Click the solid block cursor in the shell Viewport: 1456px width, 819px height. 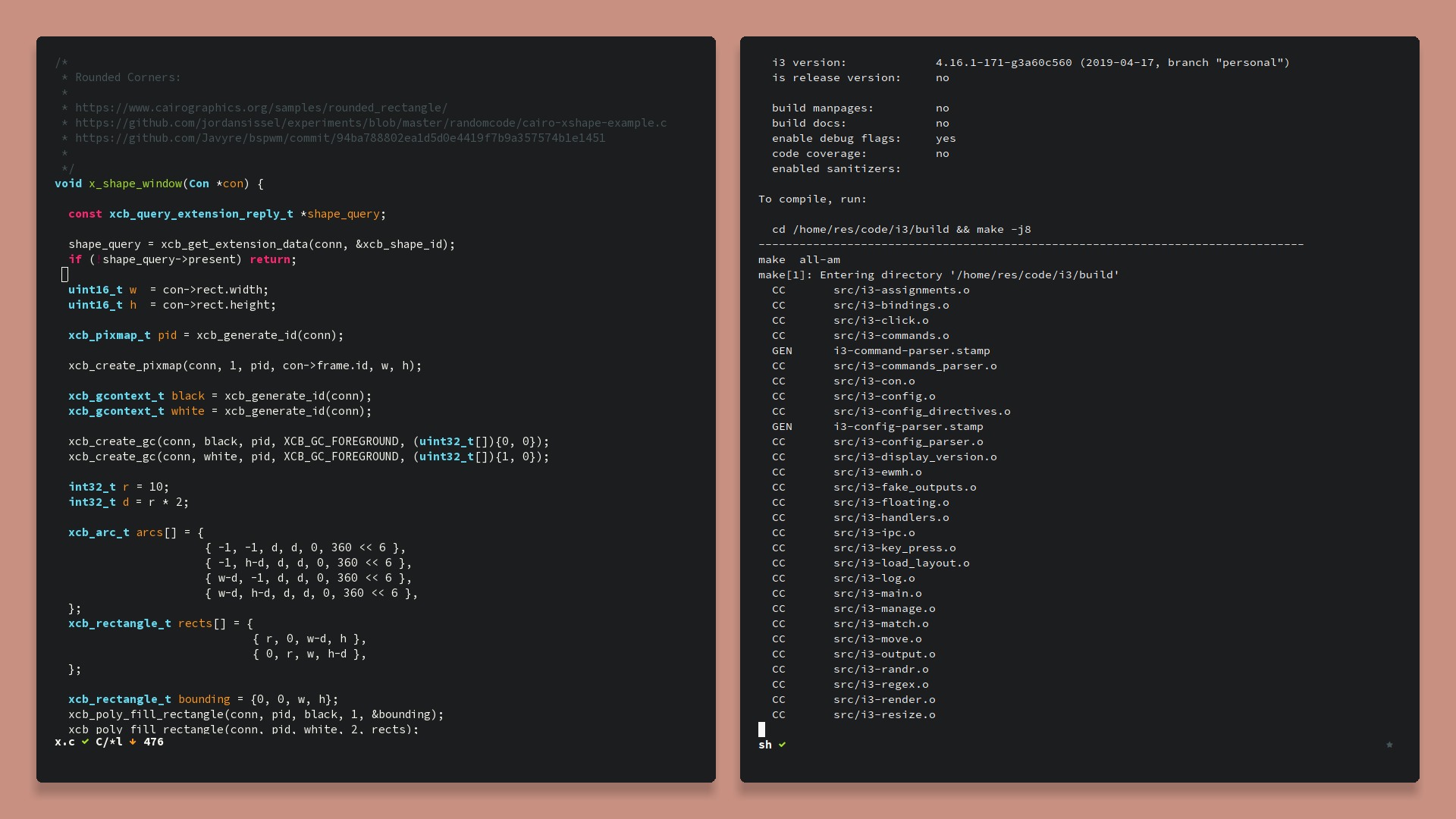tap(761, 730)
